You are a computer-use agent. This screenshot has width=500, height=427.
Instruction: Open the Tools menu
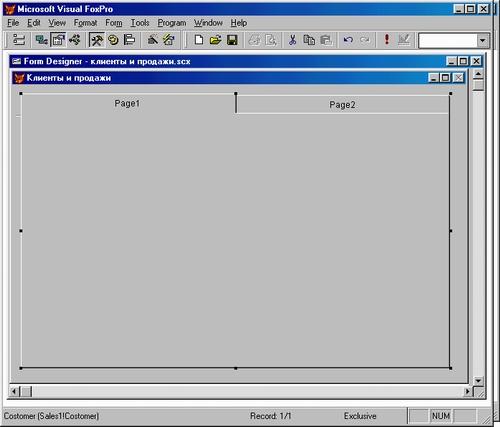coord(140,23)
